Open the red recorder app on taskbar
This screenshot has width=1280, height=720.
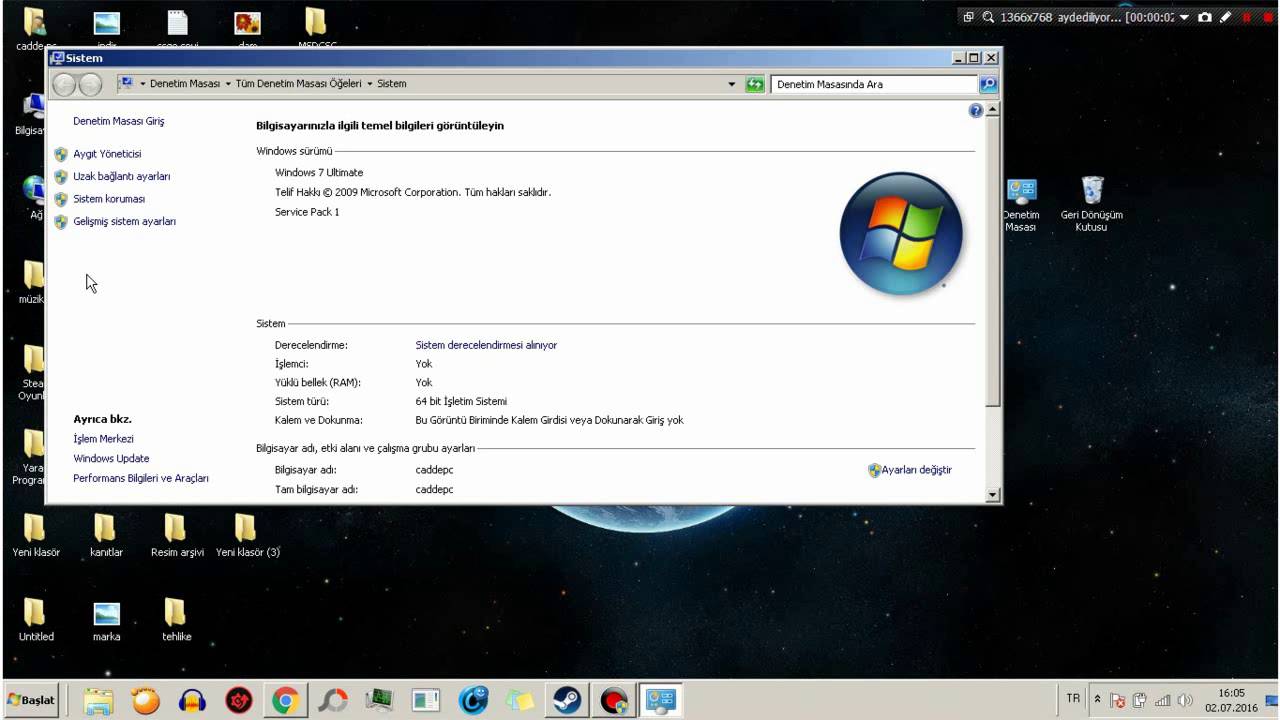coord(614,701)
